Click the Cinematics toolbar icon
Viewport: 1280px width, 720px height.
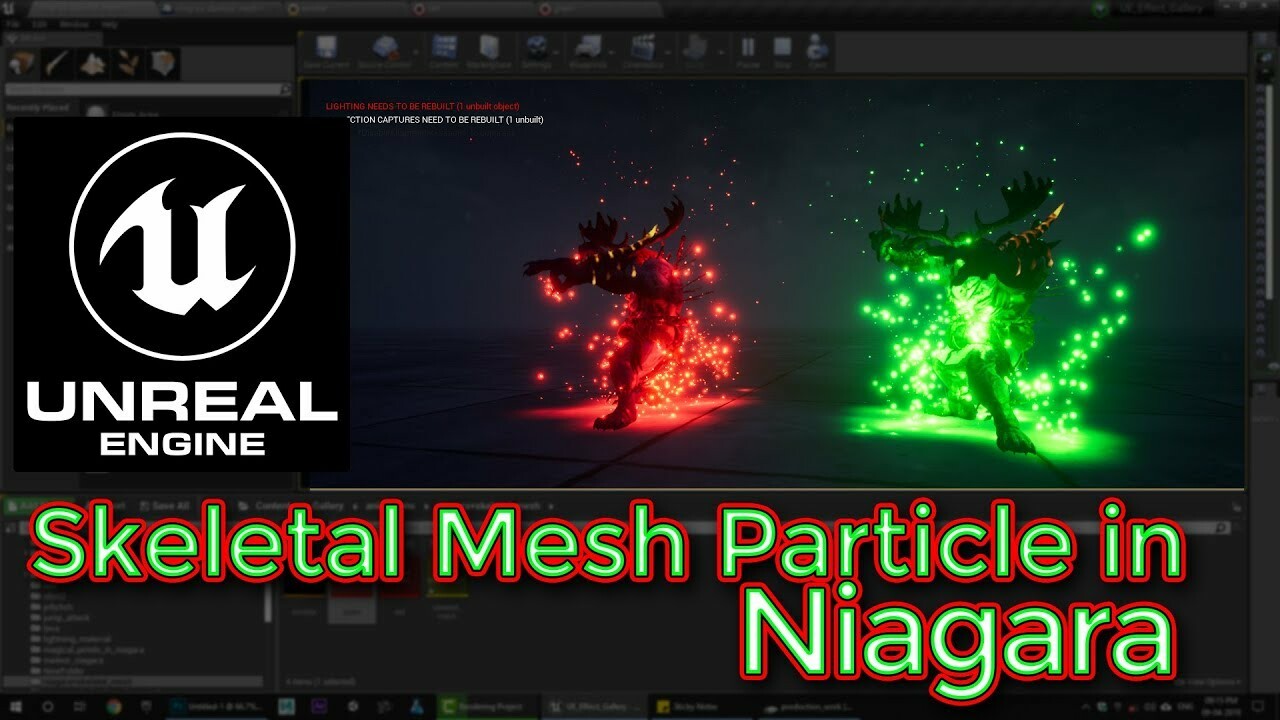click(643, 52)
